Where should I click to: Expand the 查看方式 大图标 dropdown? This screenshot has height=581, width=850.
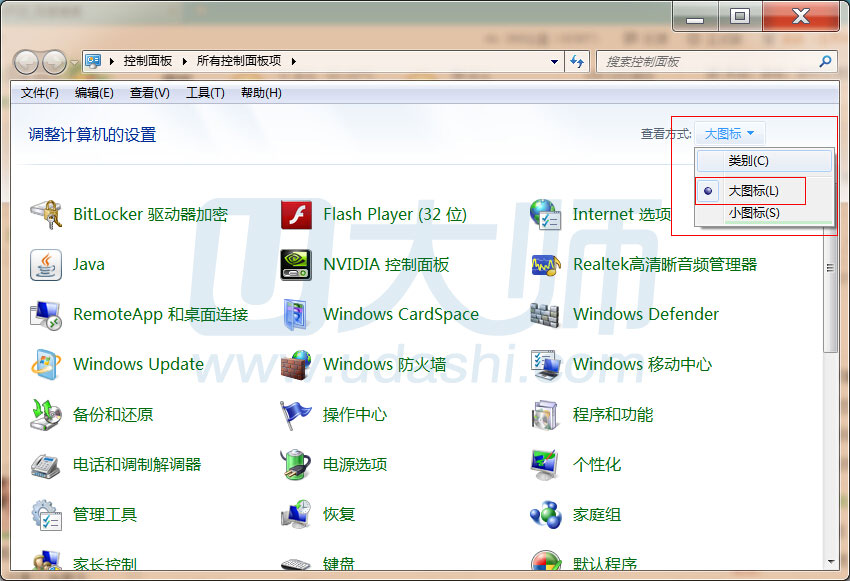(730, 134)
